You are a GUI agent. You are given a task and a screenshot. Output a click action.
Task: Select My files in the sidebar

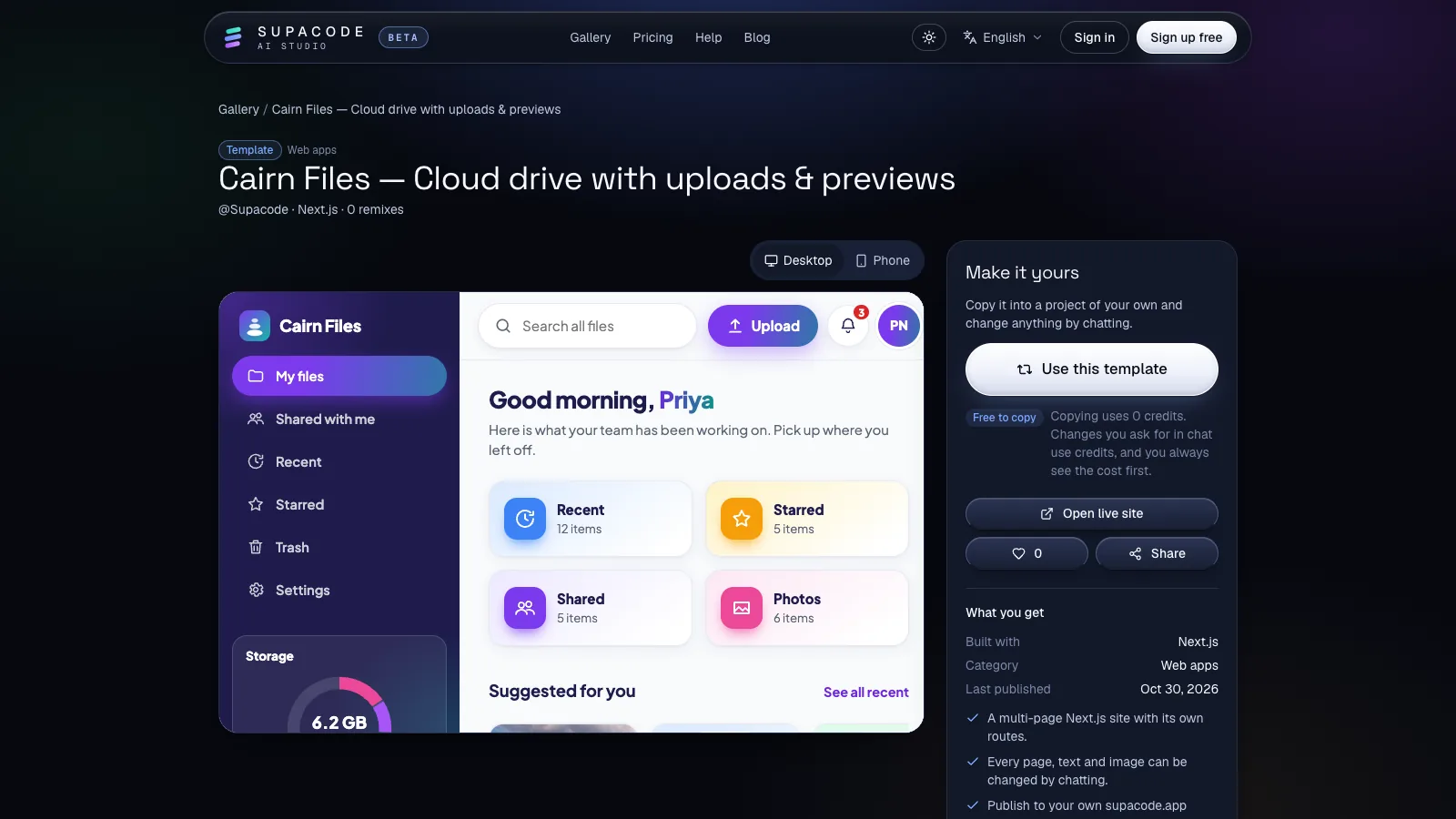pos(339,376)
